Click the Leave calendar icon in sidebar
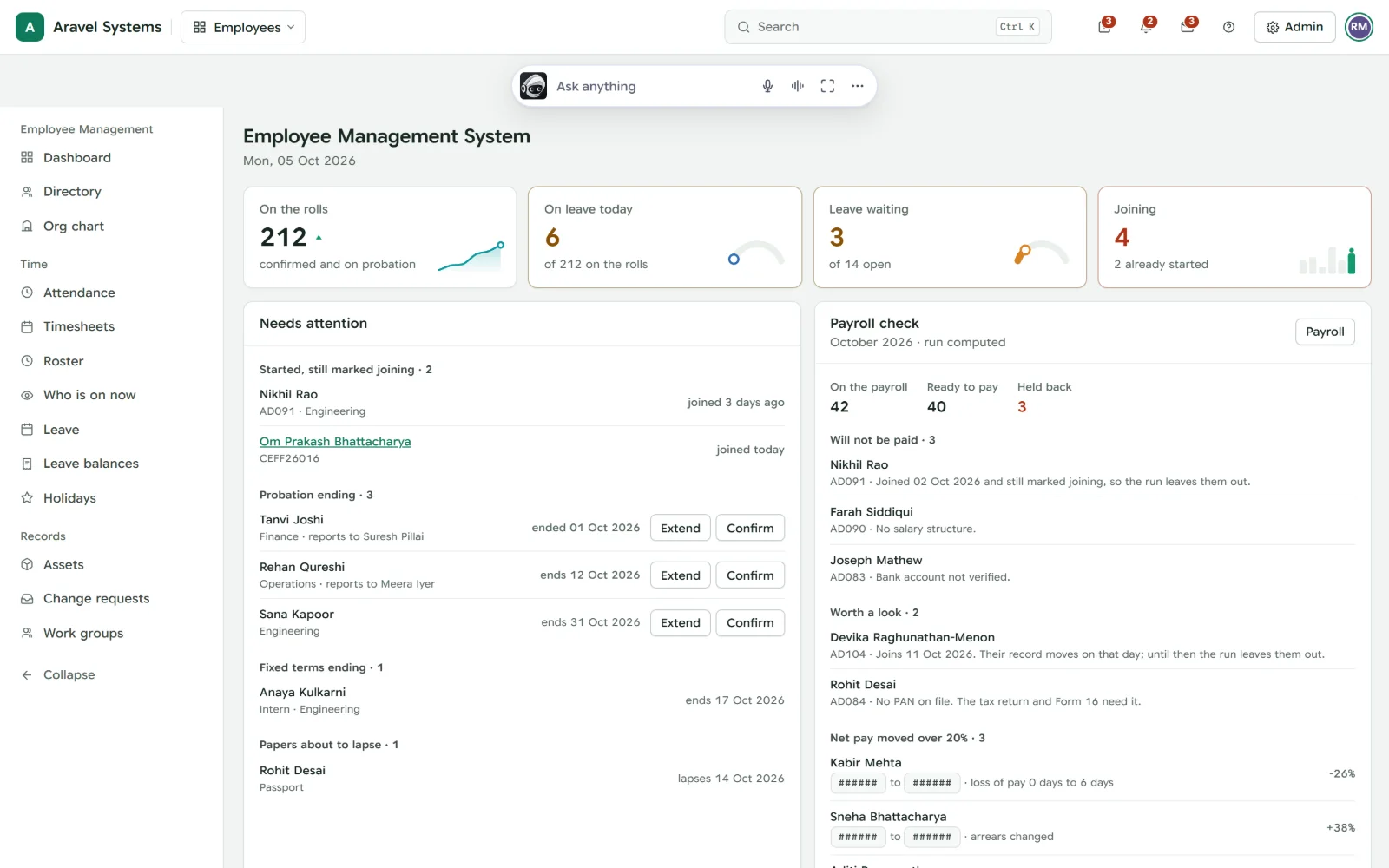The height and width of the screenshot is (868, 1389). point(27,430)
